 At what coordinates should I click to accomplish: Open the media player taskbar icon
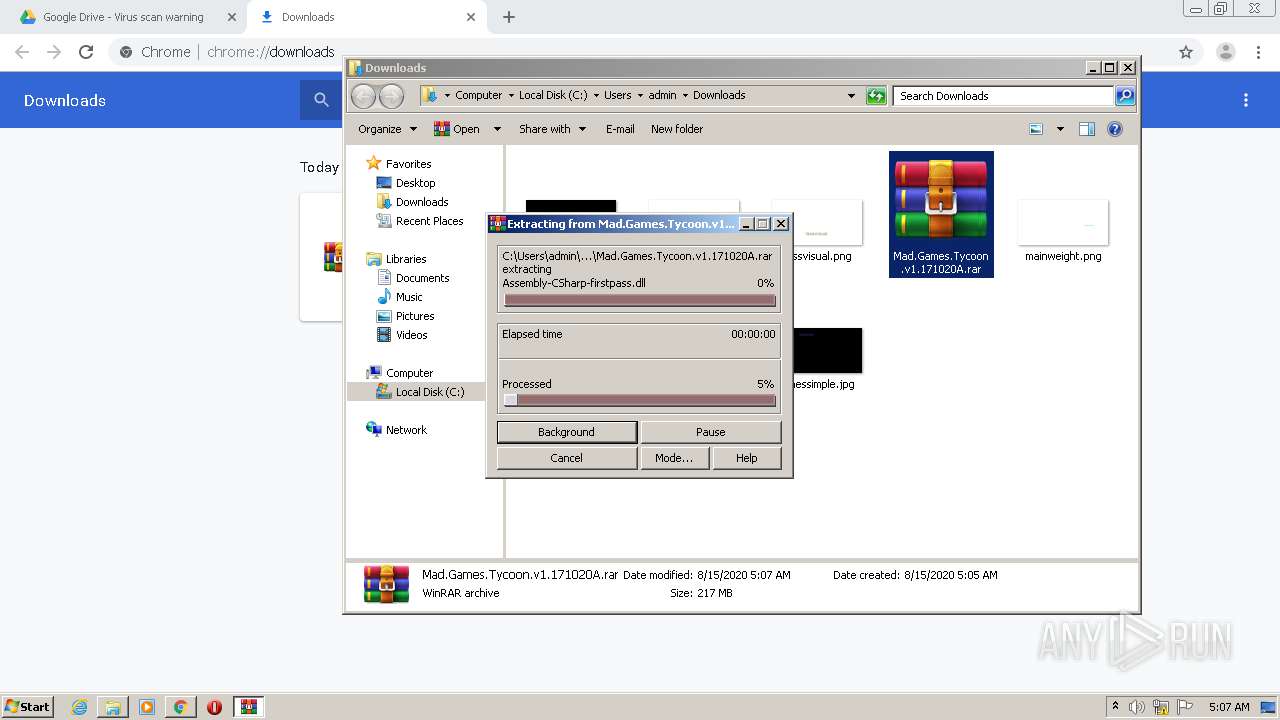pyautogui.click(x=147, y=707)
